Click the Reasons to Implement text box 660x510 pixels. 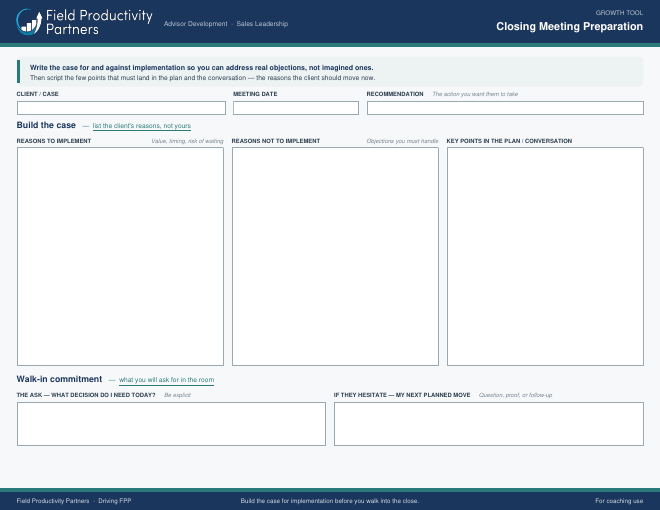[x=120, y=256]
